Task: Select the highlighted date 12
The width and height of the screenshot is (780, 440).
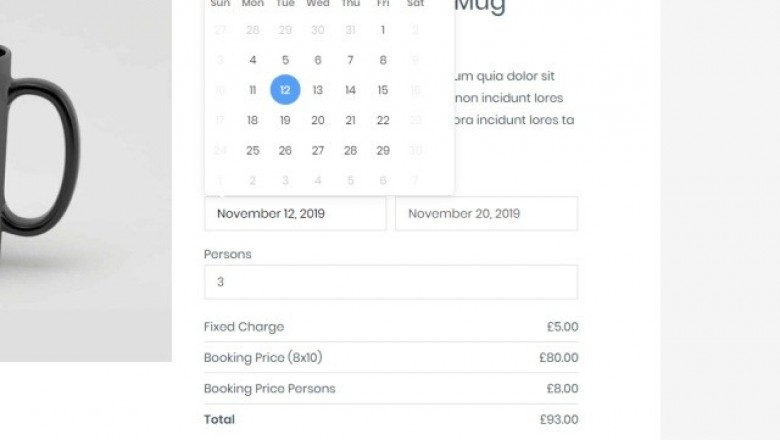Action: point(285,90)
